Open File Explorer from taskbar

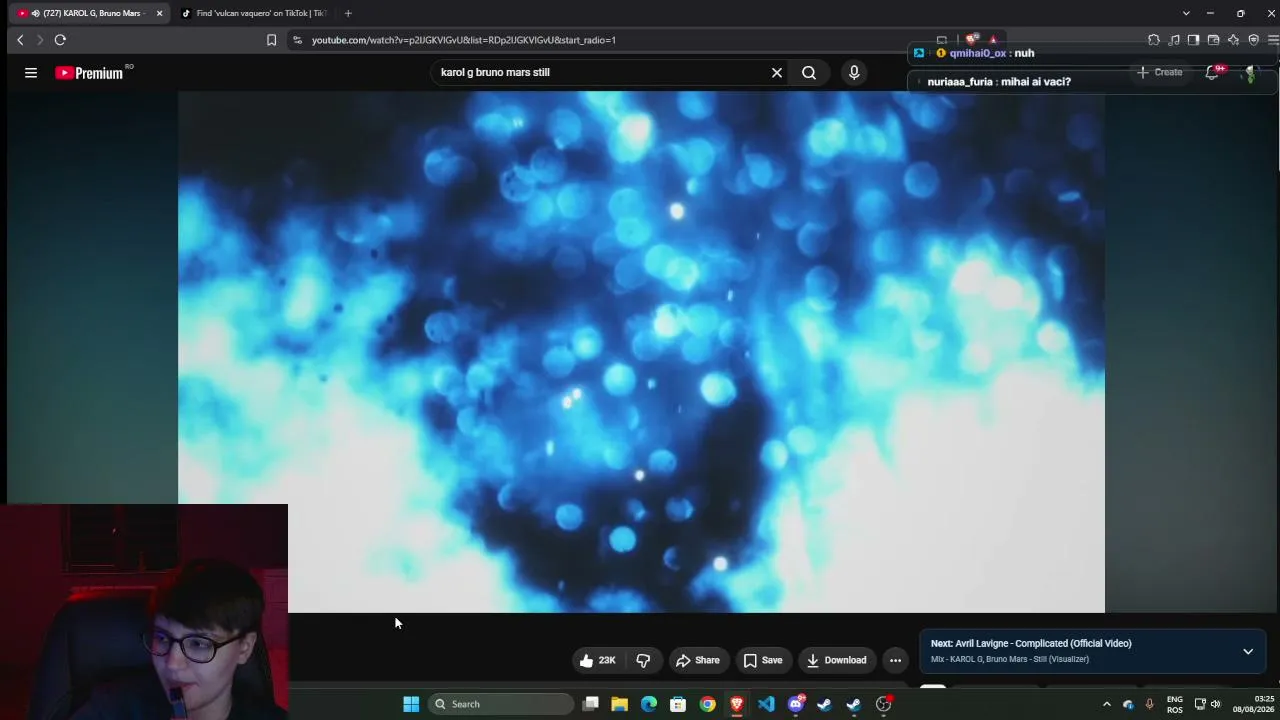tap(619, 704)
